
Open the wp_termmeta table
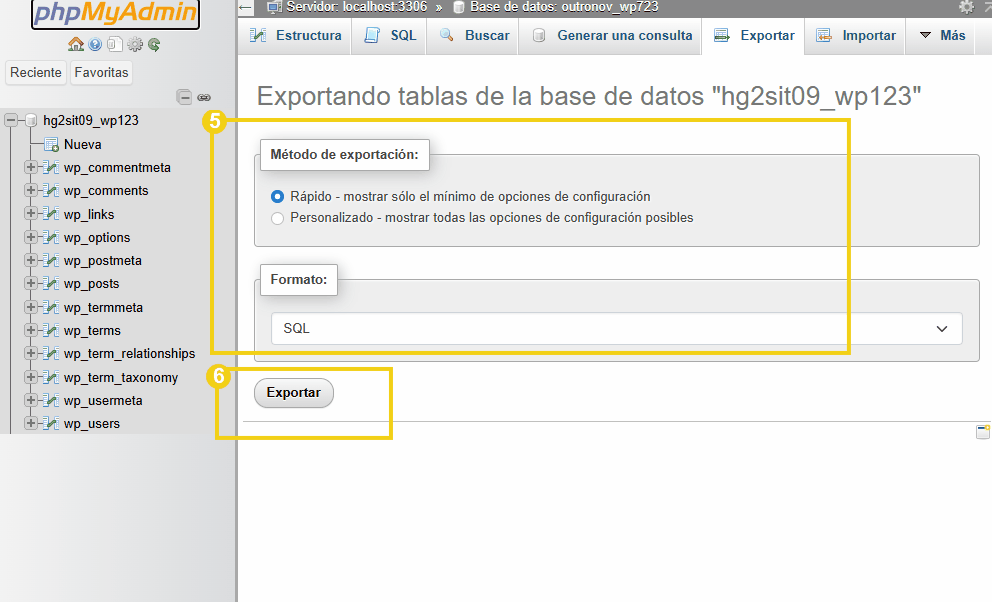point(103,307)
